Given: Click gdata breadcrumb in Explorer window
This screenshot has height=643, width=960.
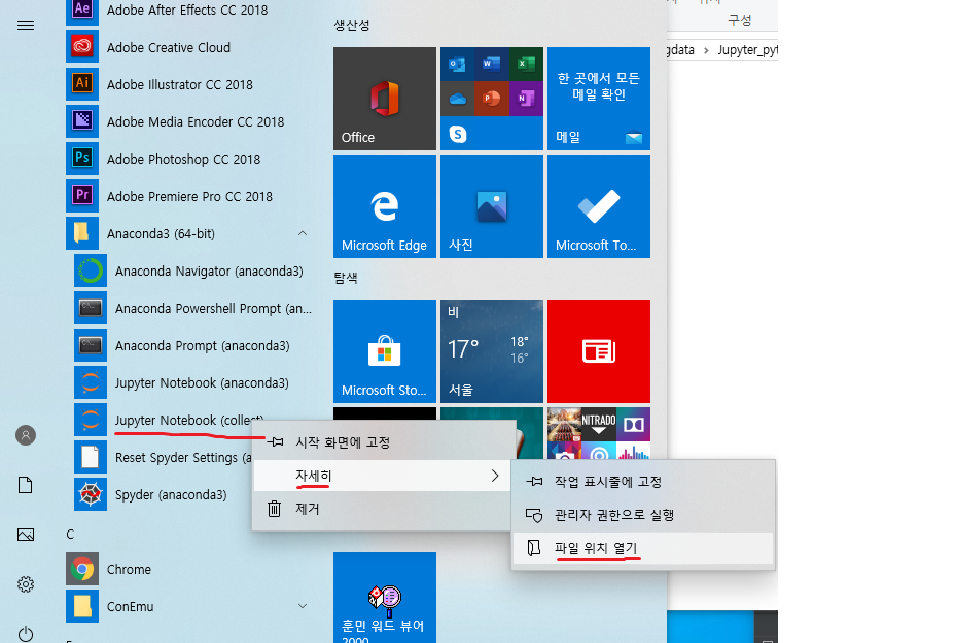Looking at the screenshot, I should (x=681, y=50).
